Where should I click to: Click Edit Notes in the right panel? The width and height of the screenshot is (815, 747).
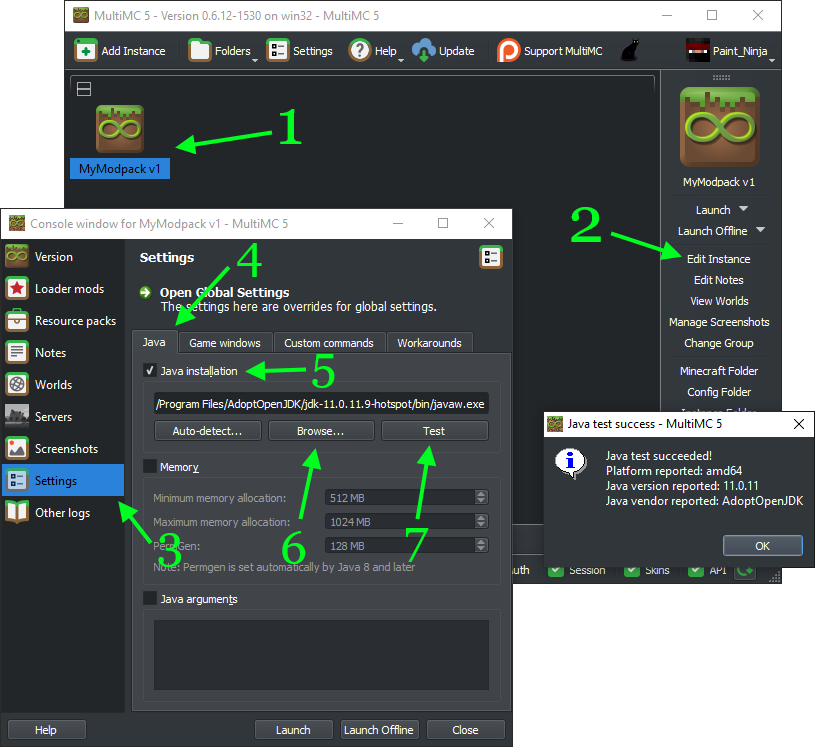coord(718,280)
